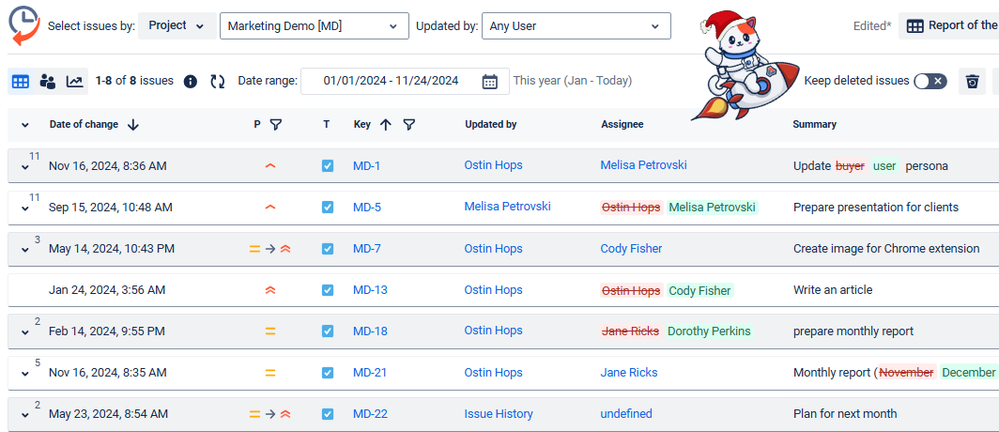Open the Report of the saved report button
This screenshot has width=999, height=432.
click(949, 26)
